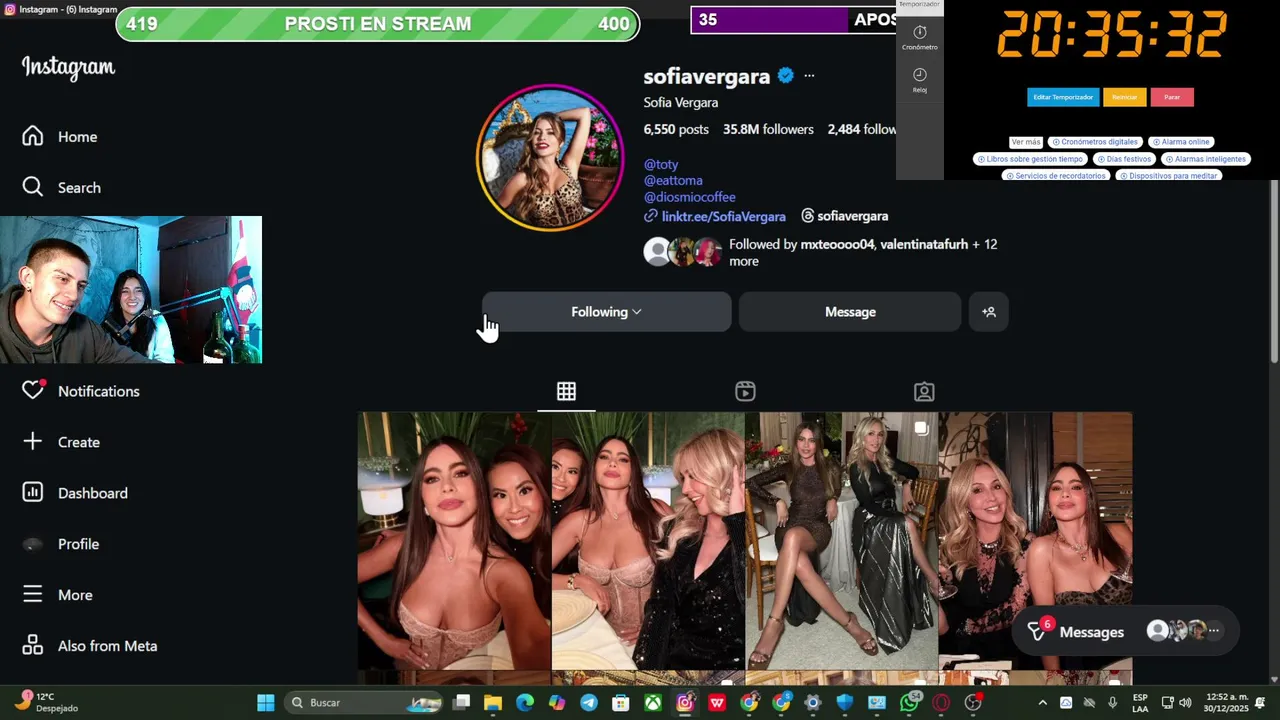Open Xbox app from the taskbar
Screen dimensions: 1280x720
653,703
